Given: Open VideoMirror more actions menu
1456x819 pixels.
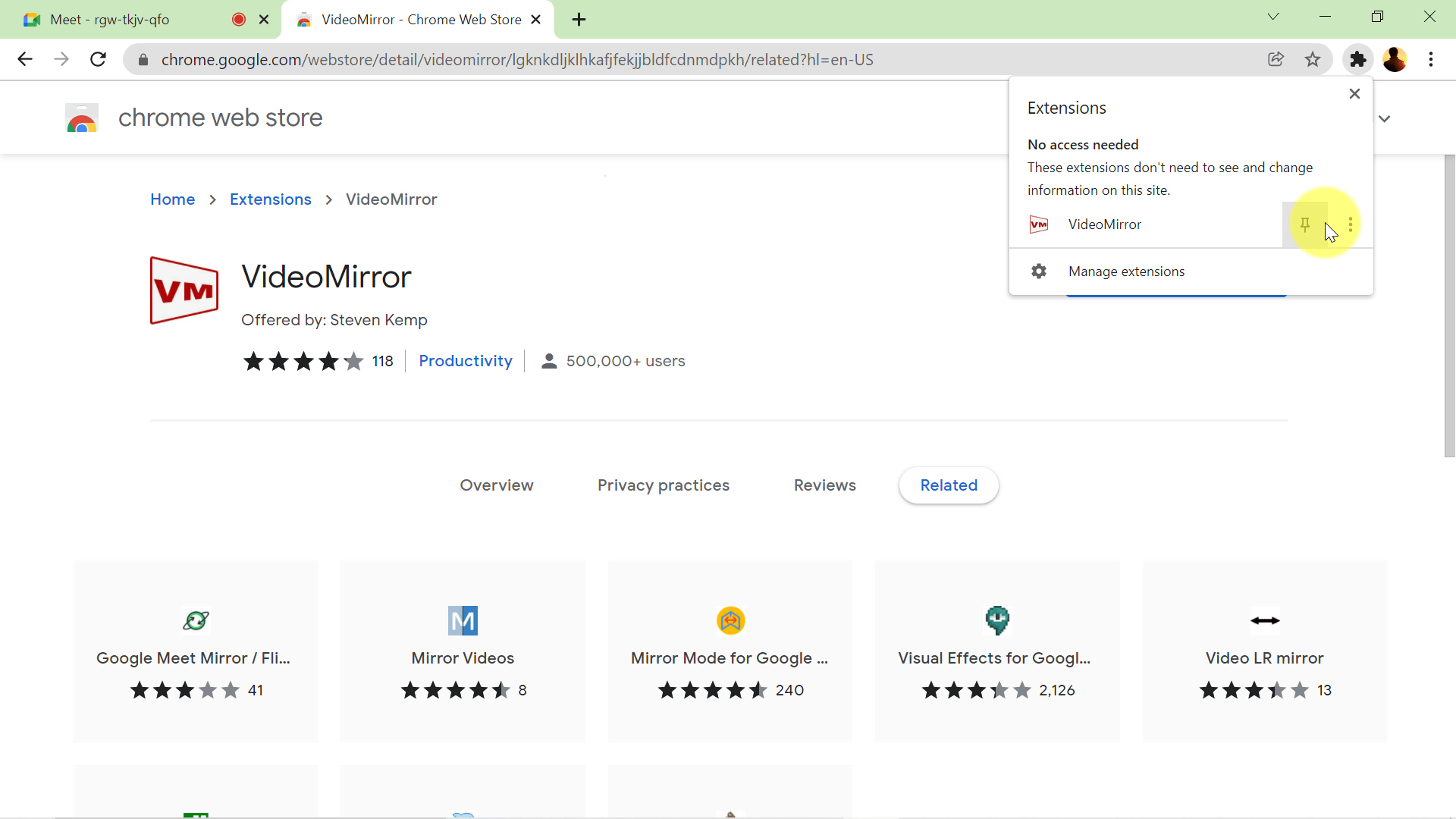Looking at the screenshot, I should (x=1351, y=224).
